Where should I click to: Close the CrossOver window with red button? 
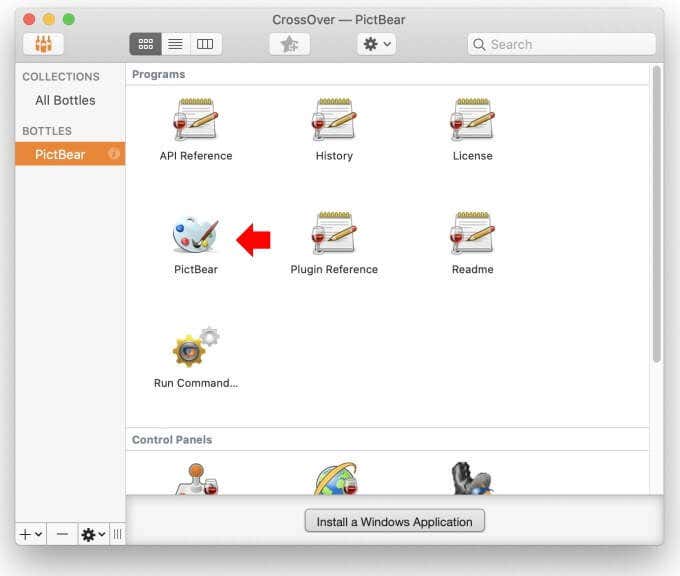29,20
